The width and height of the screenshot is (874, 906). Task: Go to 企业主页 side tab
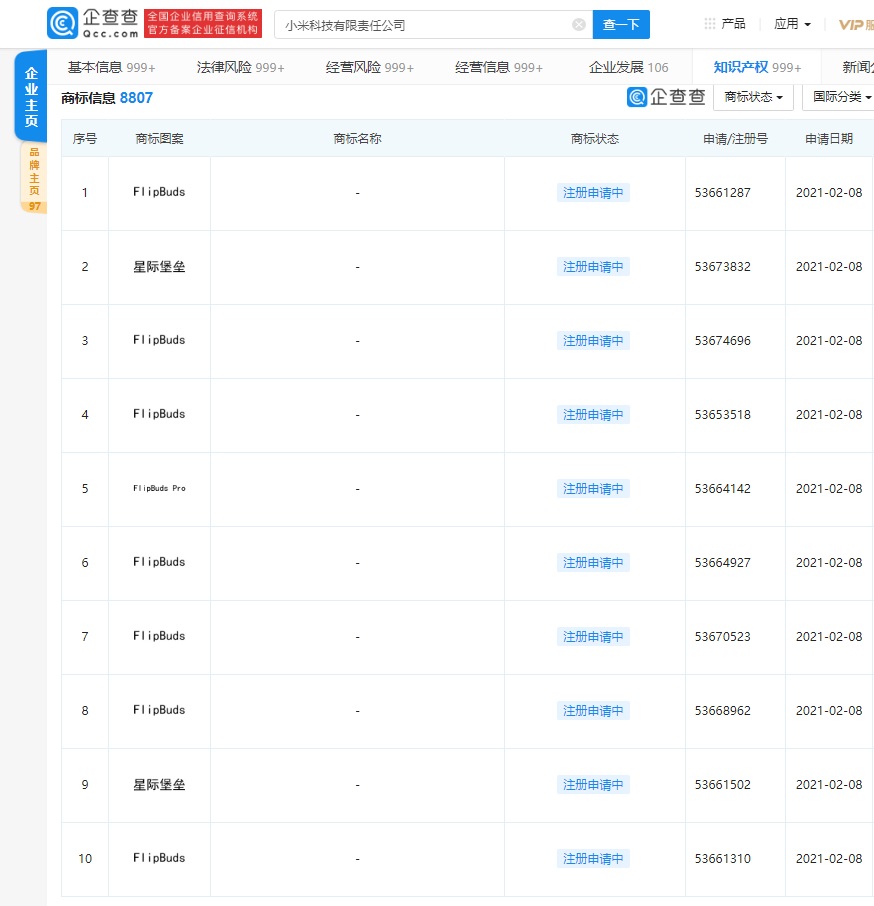(x=31, y=96)
